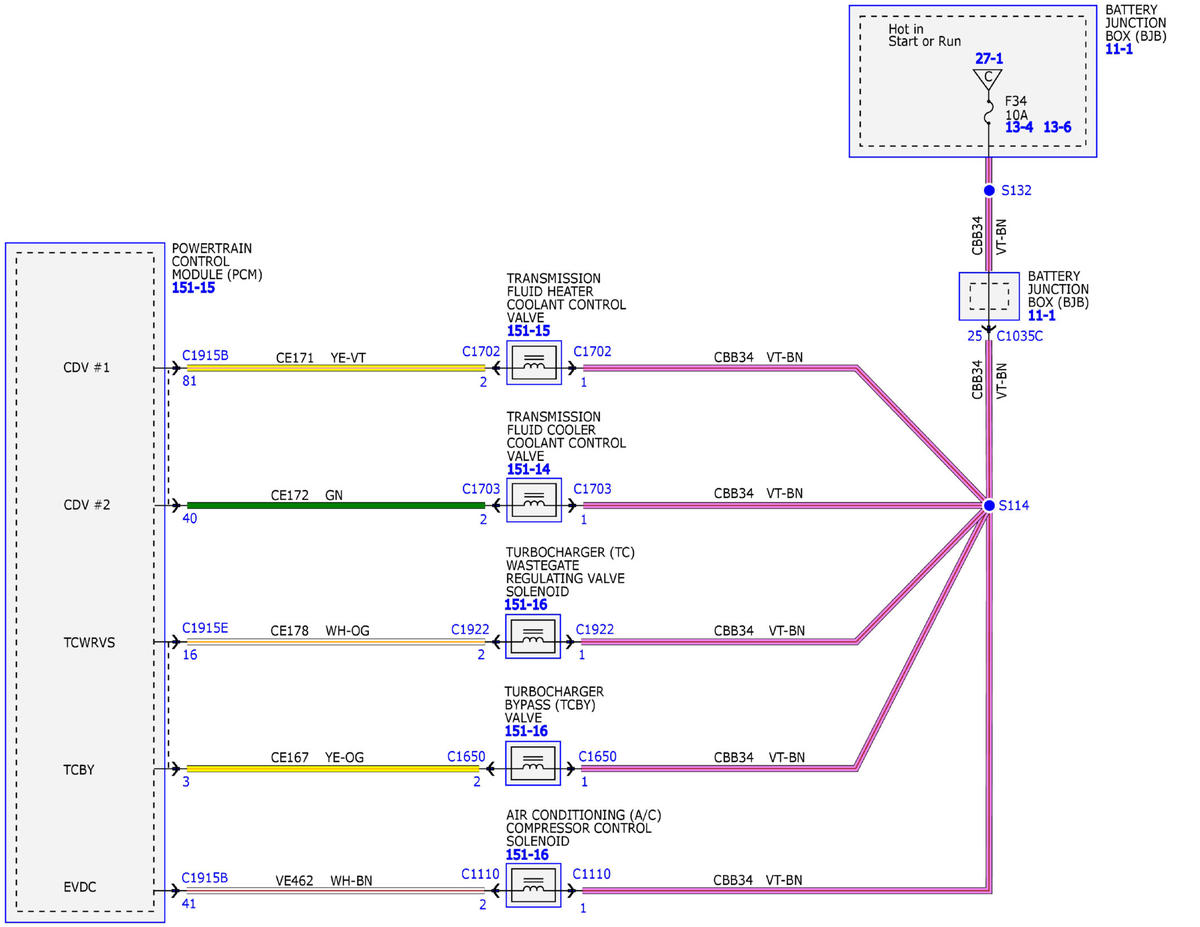Viewport: 1200px width, 927px height.
Task: Select the A/C Compressor Control Solenoid symbol
Action: [534, 885]
